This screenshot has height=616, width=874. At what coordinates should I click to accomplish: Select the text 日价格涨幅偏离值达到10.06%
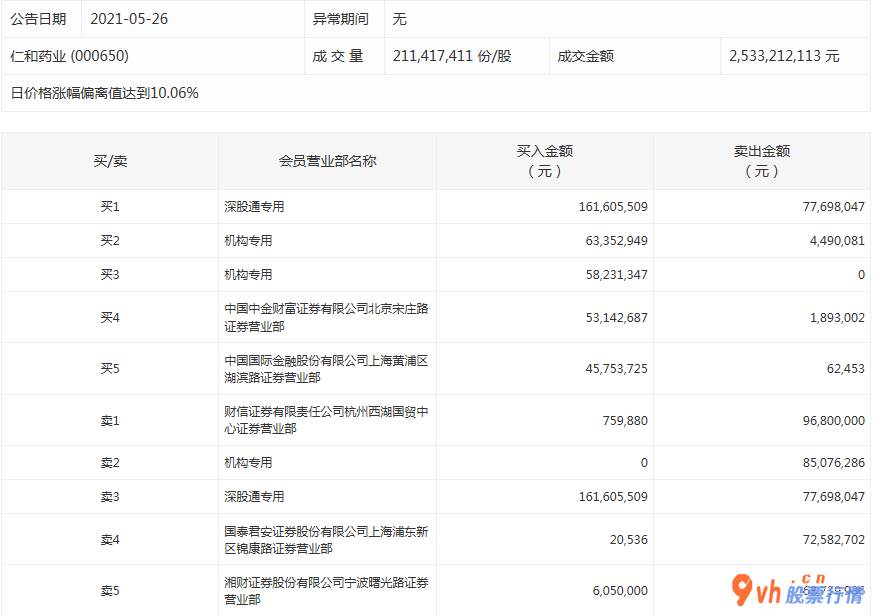coord(104,93)
